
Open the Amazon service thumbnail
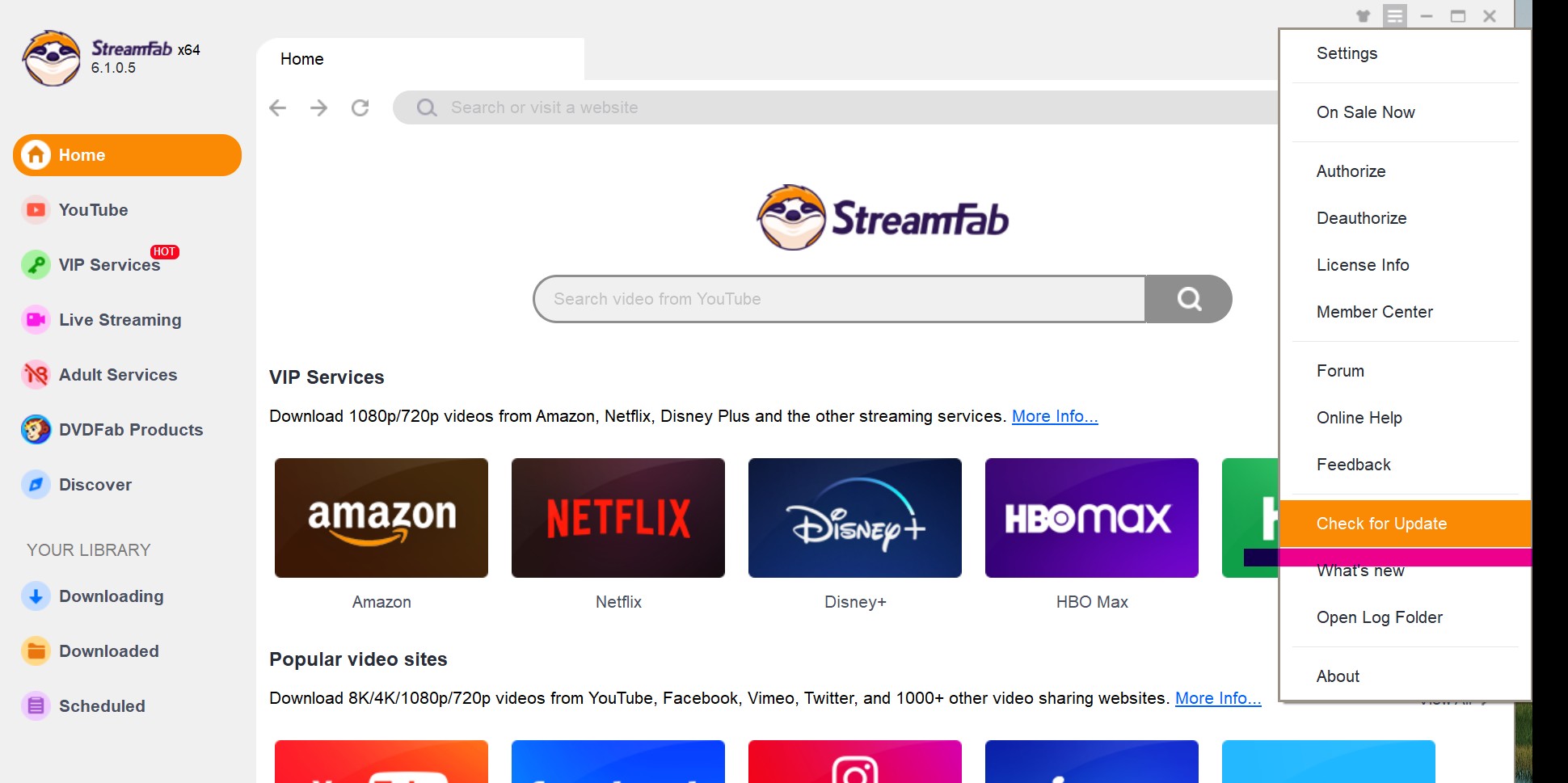pos(381,518)
